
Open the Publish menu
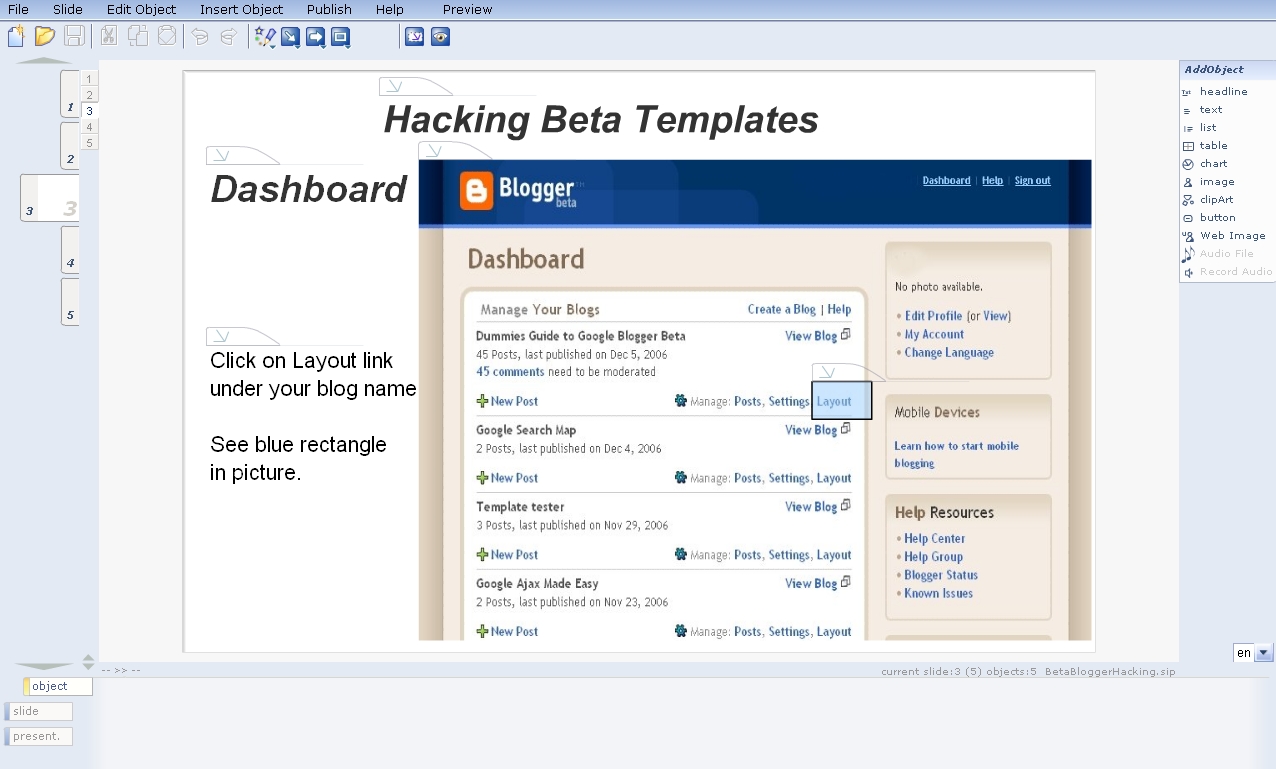[x=329, y=9]
